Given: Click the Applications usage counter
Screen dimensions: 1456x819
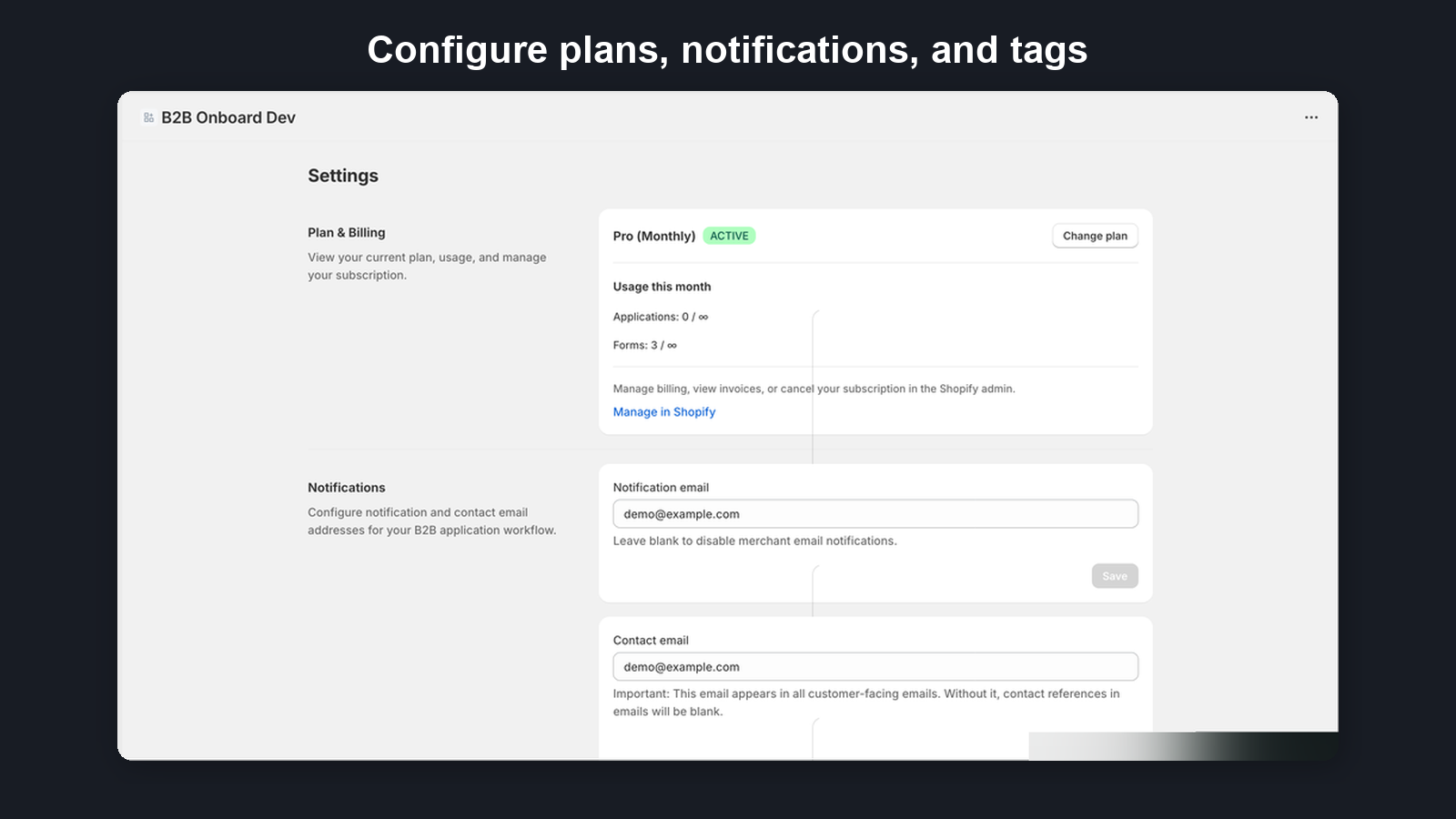Looking at the screenshot, I should point(662,316).
